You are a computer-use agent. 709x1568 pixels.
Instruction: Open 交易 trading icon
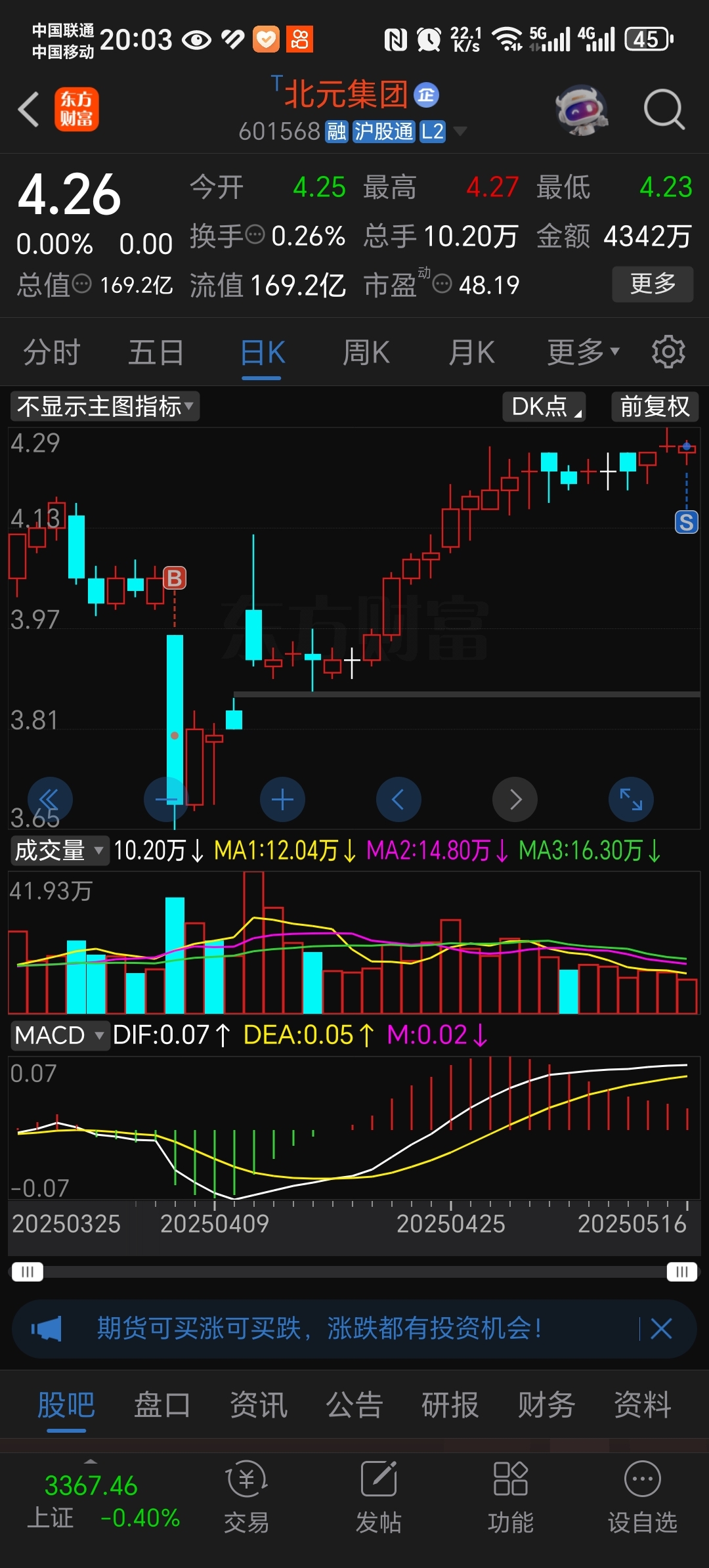(246, 1497)
